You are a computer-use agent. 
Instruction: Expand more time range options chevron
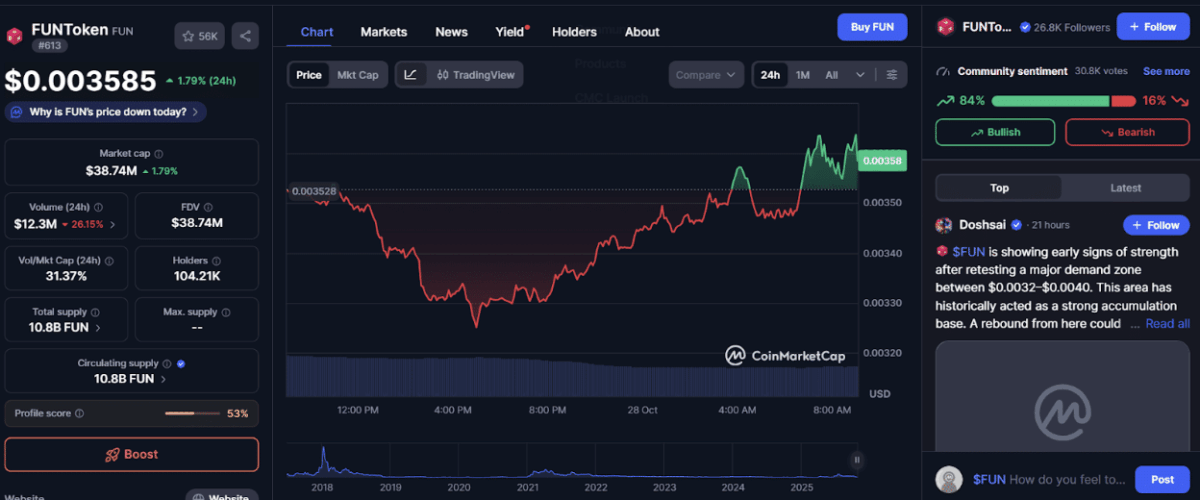click(x=860, y=75)
